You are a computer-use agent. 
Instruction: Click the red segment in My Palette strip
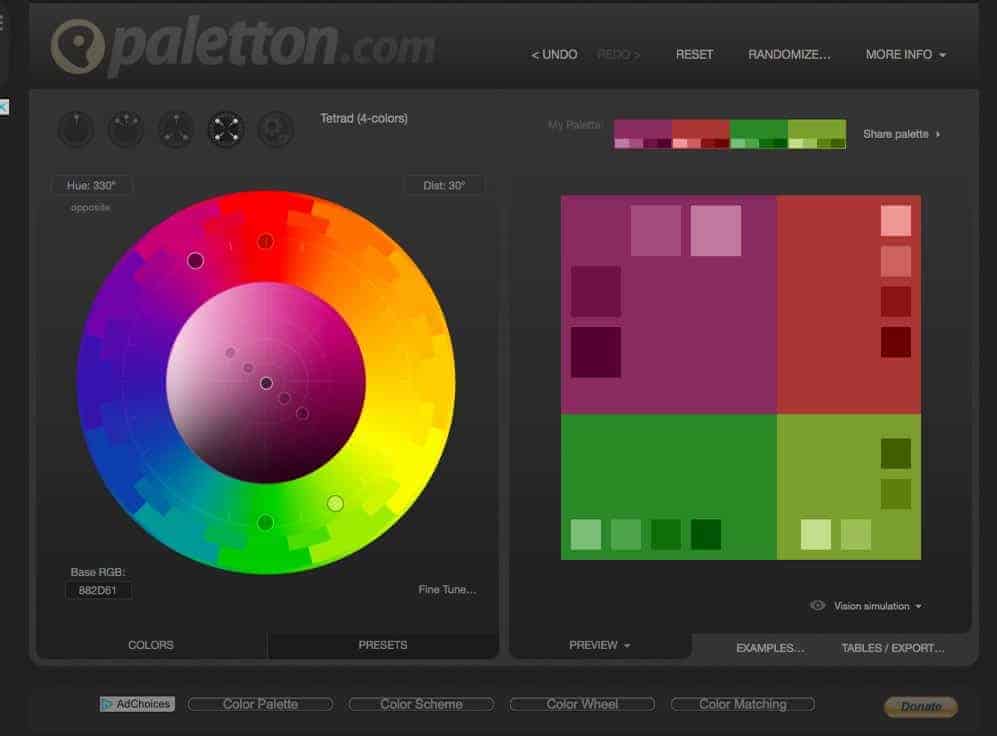(701, 129)
